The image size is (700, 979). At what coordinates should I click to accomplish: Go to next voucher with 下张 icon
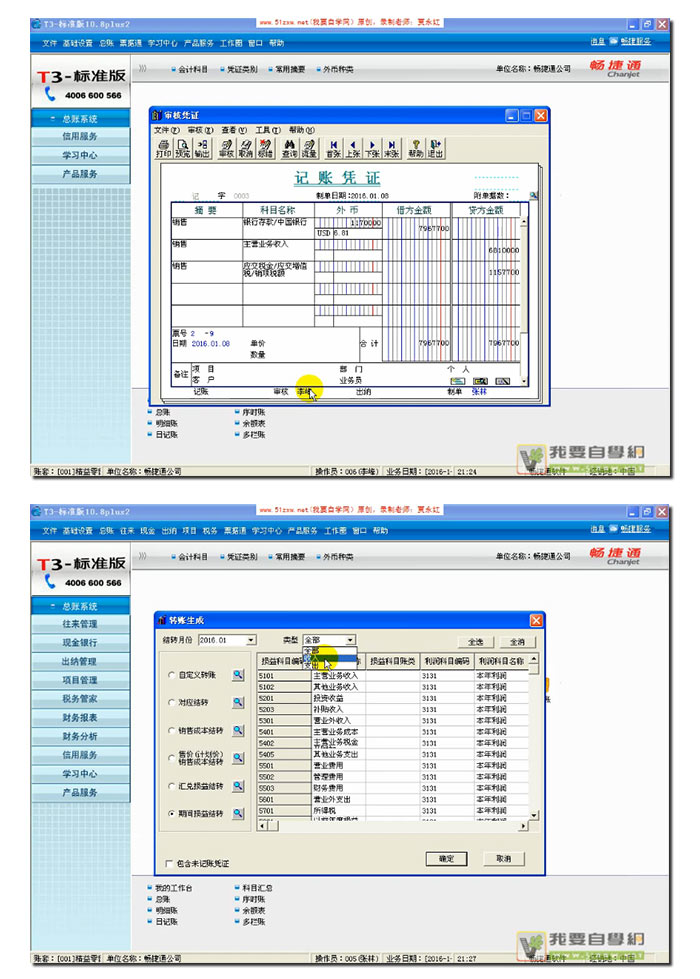[x=372, y=149]
